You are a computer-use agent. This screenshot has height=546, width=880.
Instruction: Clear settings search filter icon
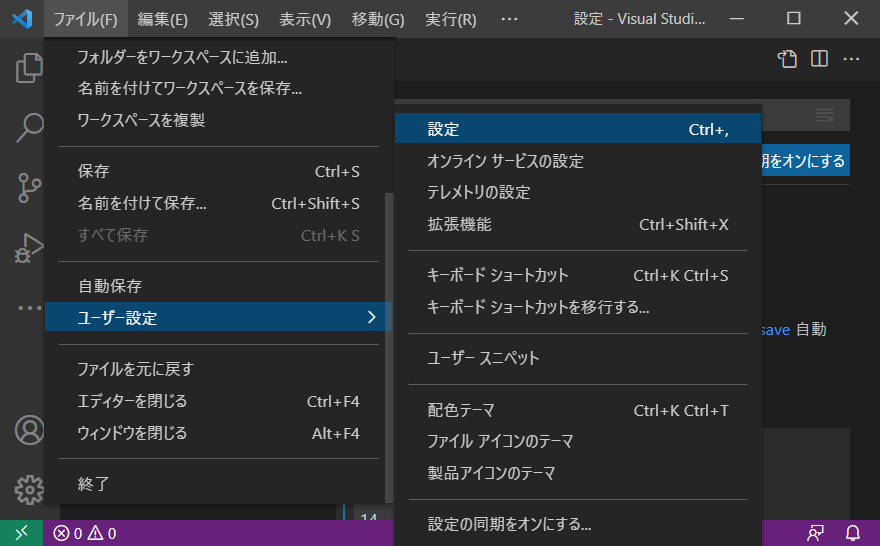tap(825, 116)
